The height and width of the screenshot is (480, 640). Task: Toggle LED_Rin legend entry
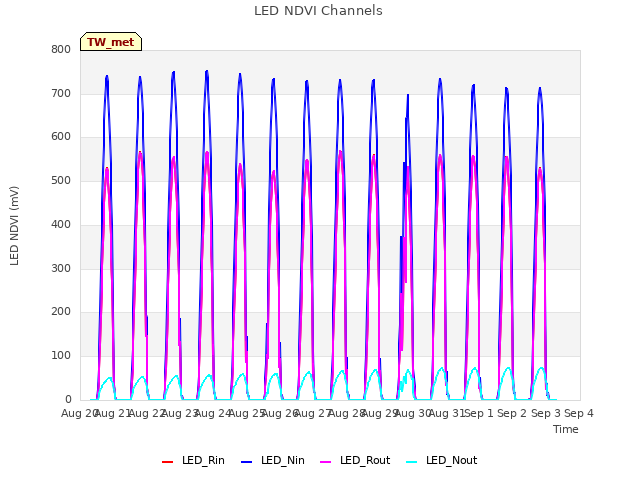pyautogui.click(x=193, y=461)
